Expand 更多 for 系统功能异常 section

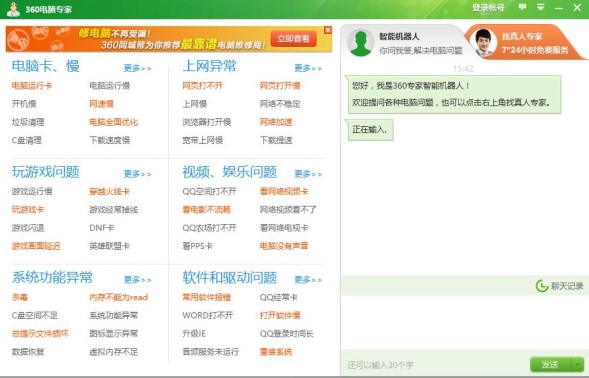[x=137, y=280]
